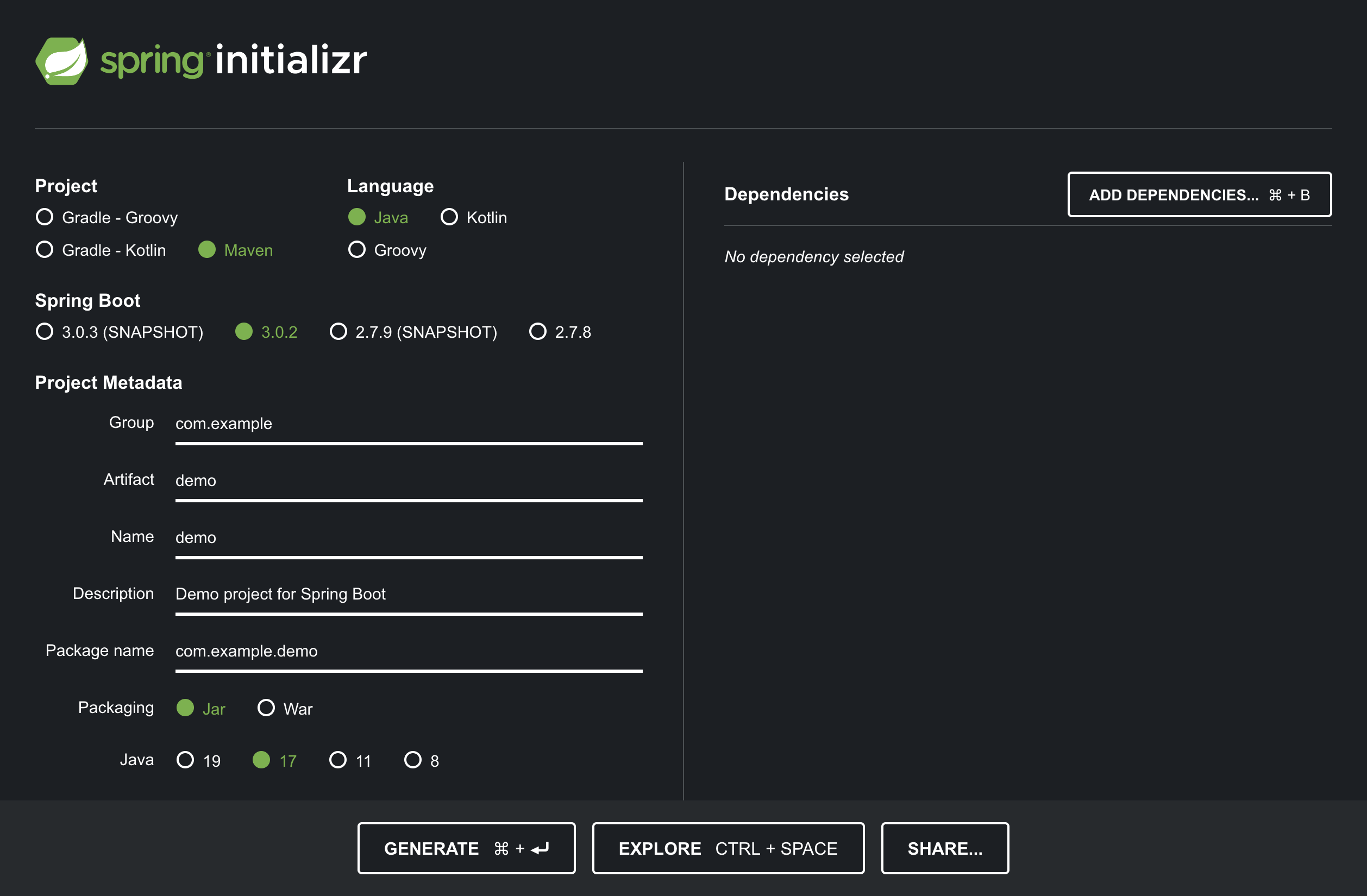Click the 'No dependency selected' text

pyautogui.click(x=814, y=256)
